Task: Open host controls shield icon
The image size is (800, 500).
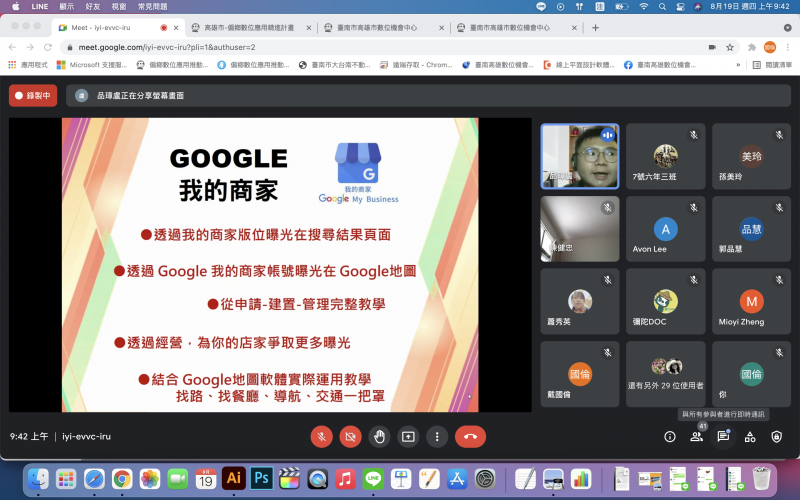Action: 777,437
